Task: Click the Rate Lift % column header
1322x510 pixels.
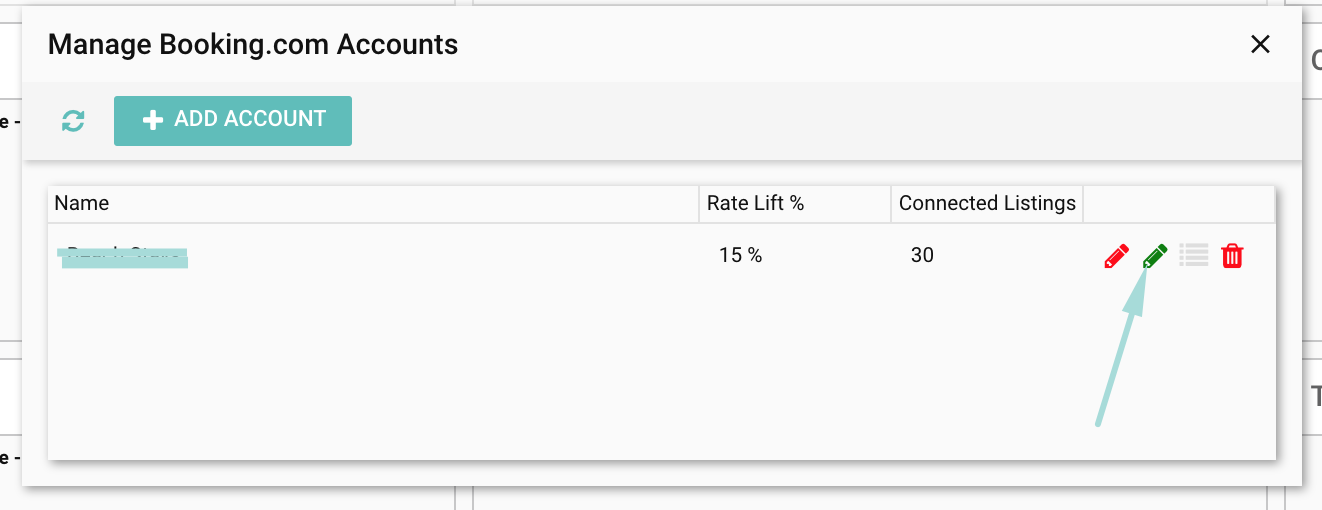Action: [x=755, y=203]
